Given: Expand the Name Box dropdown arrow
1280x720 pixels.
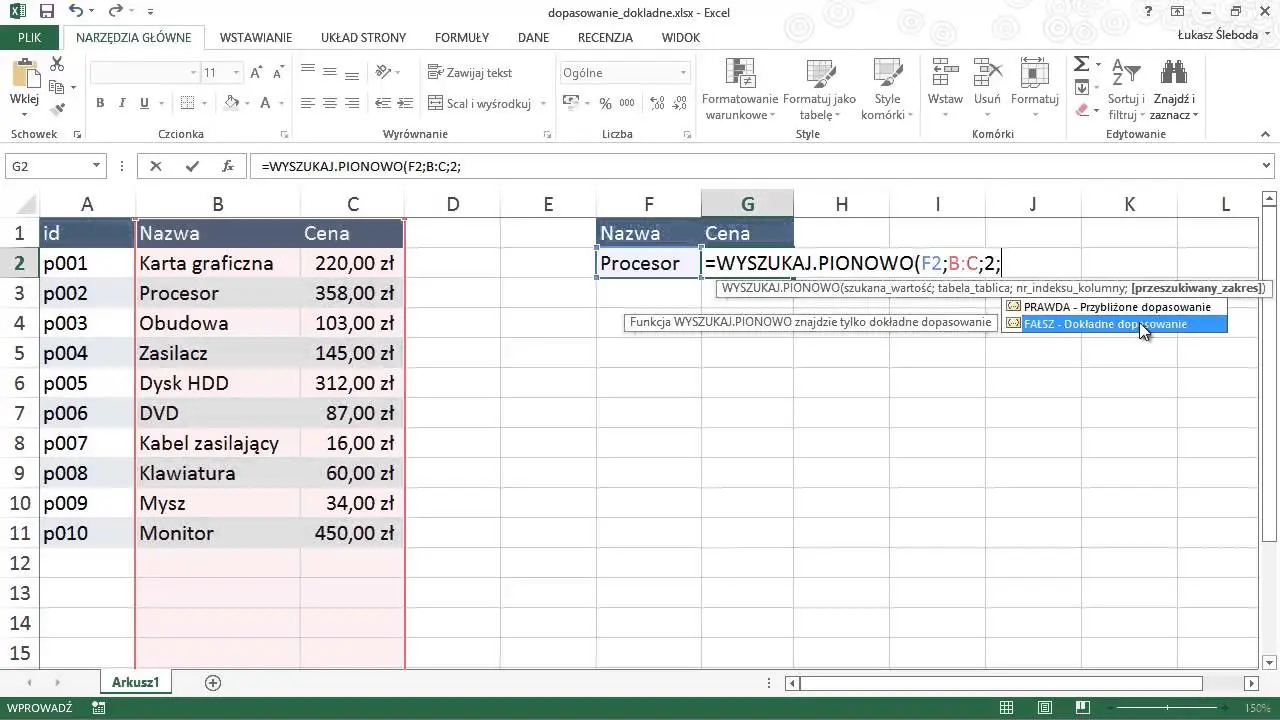Looking at the screenshot, I should point(96,167).
